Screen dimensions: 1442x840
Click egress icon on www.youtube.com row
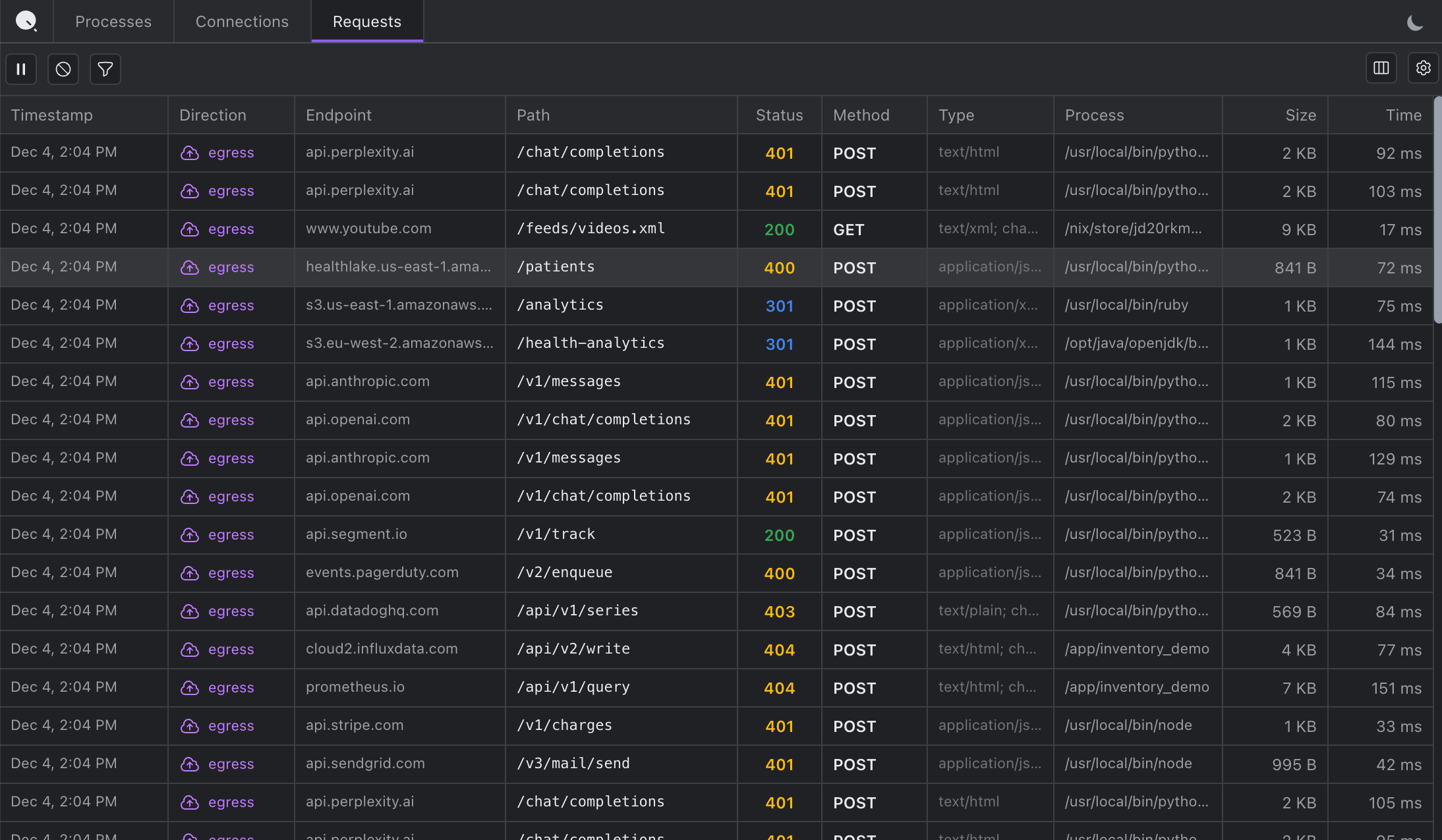(190, 229)
